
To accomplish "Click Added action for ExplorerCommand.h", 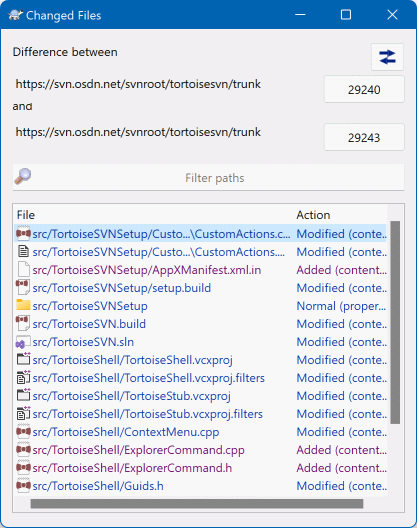I will tap(341, 468).
